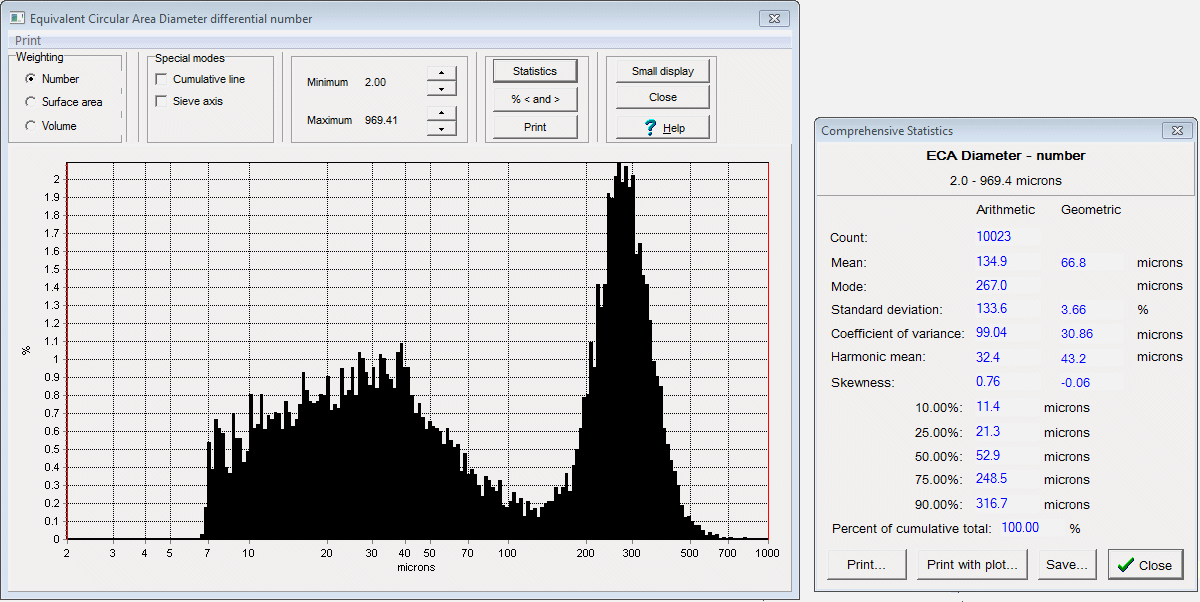Click the '% < and >' button
This screenshot has height=602, width=1200.
535,99
